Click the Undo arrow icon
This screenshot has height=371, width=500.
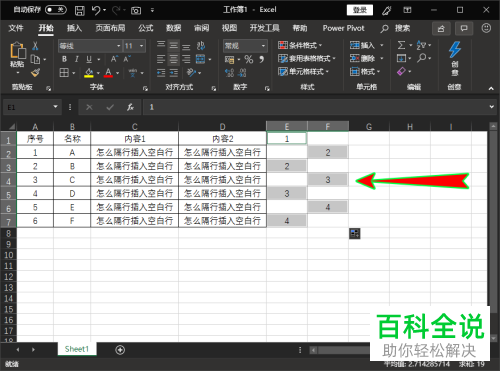click(96, 10)
